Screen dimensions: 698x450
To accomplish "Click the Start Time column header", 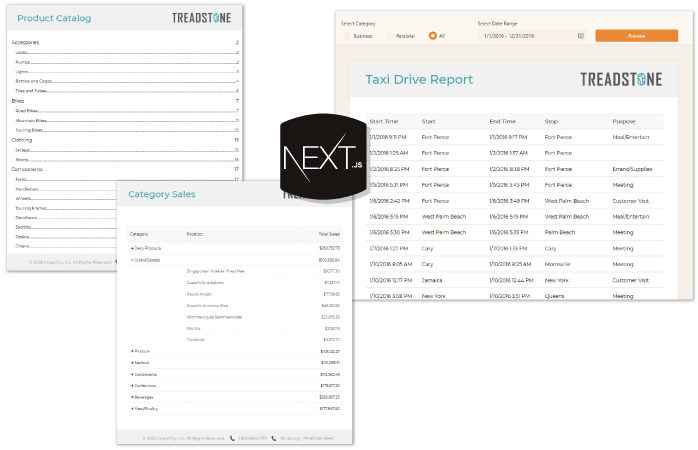I will pyautogui.click(x=384, y=122).
